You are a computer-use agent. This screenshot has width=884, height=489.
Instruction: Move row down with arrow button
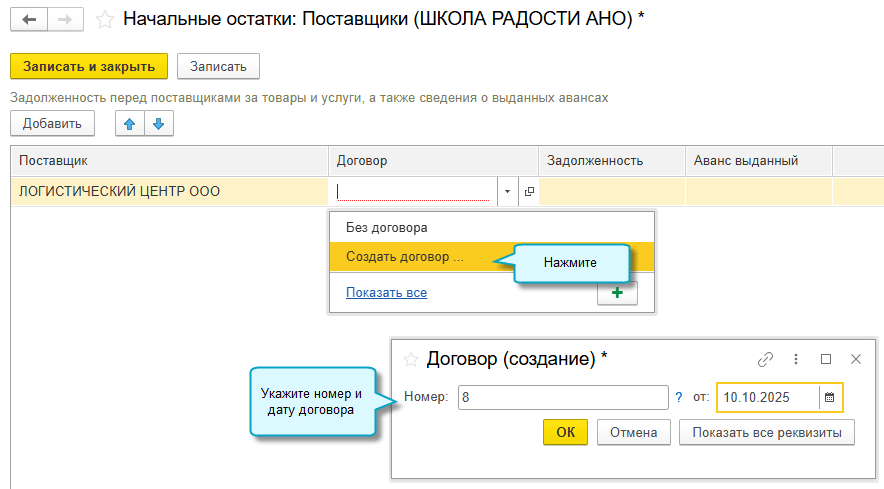coord(159,123)
